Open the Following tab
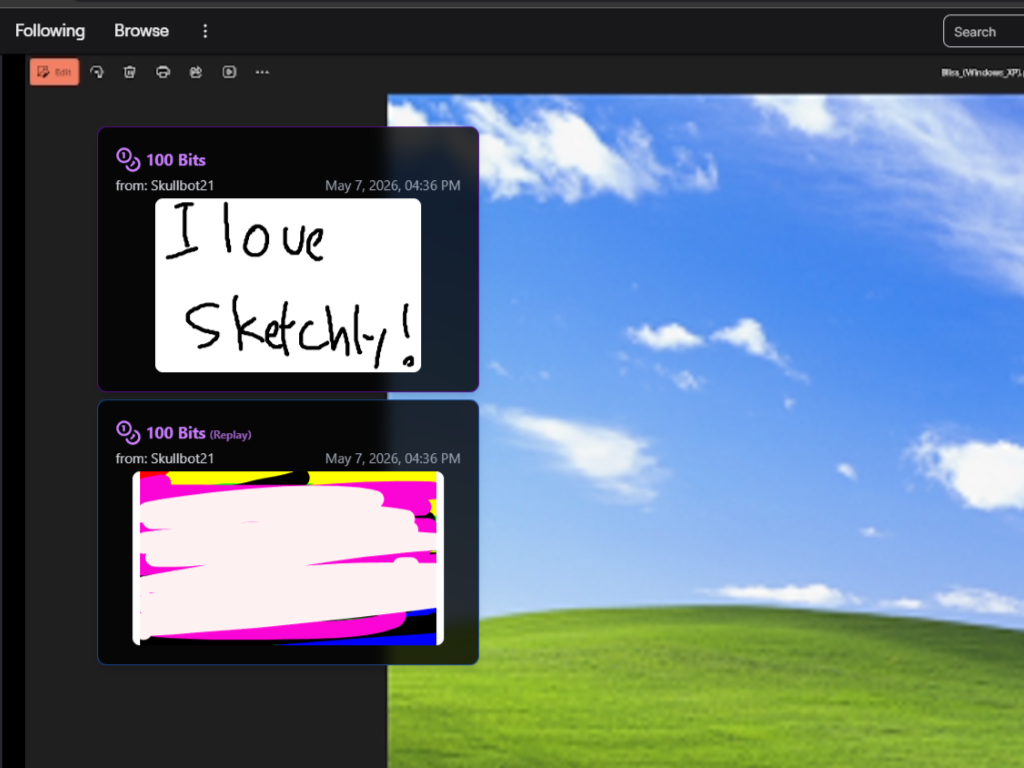 pos(50,31)
